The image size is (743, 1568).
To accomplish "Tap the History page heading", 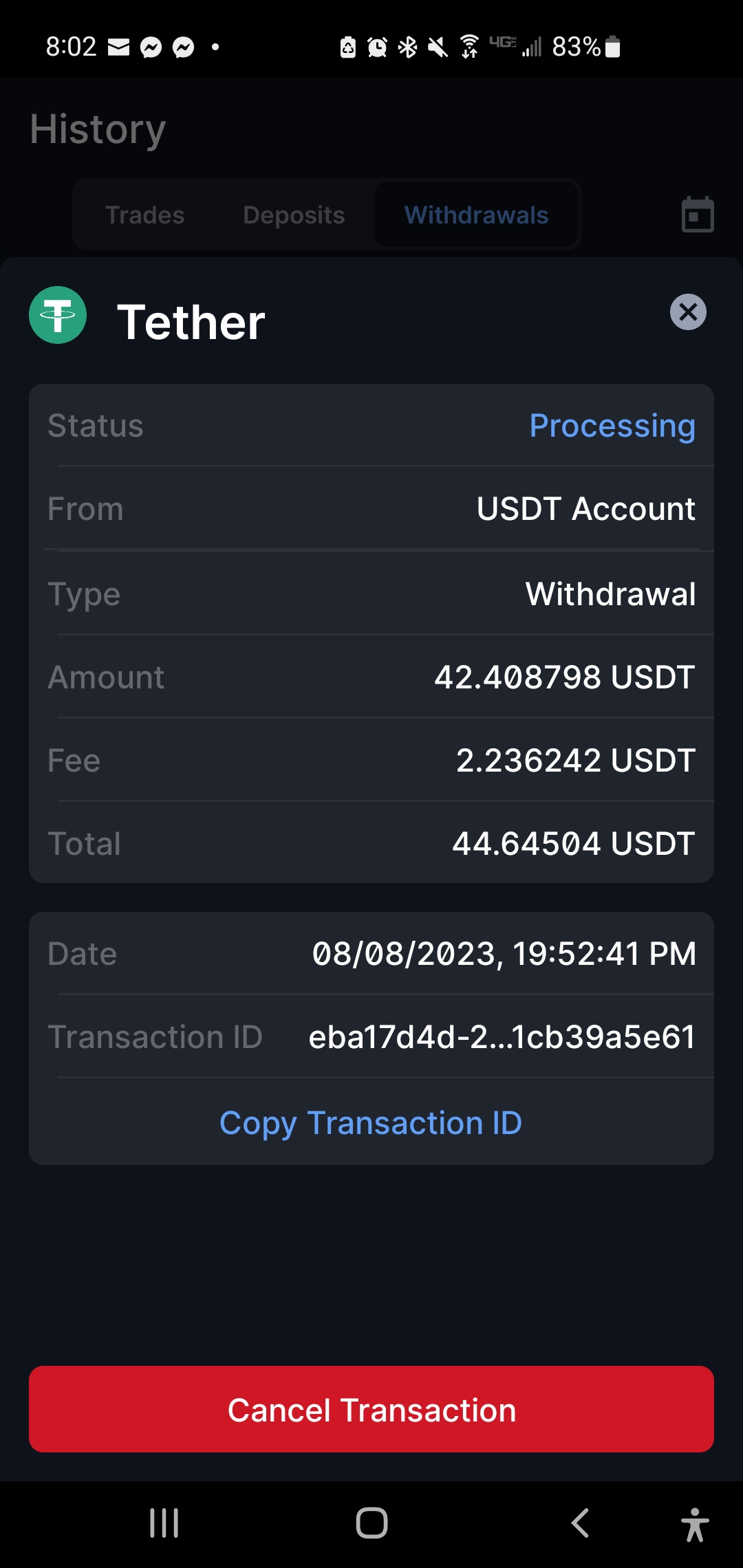I will [x=98, y=129].
